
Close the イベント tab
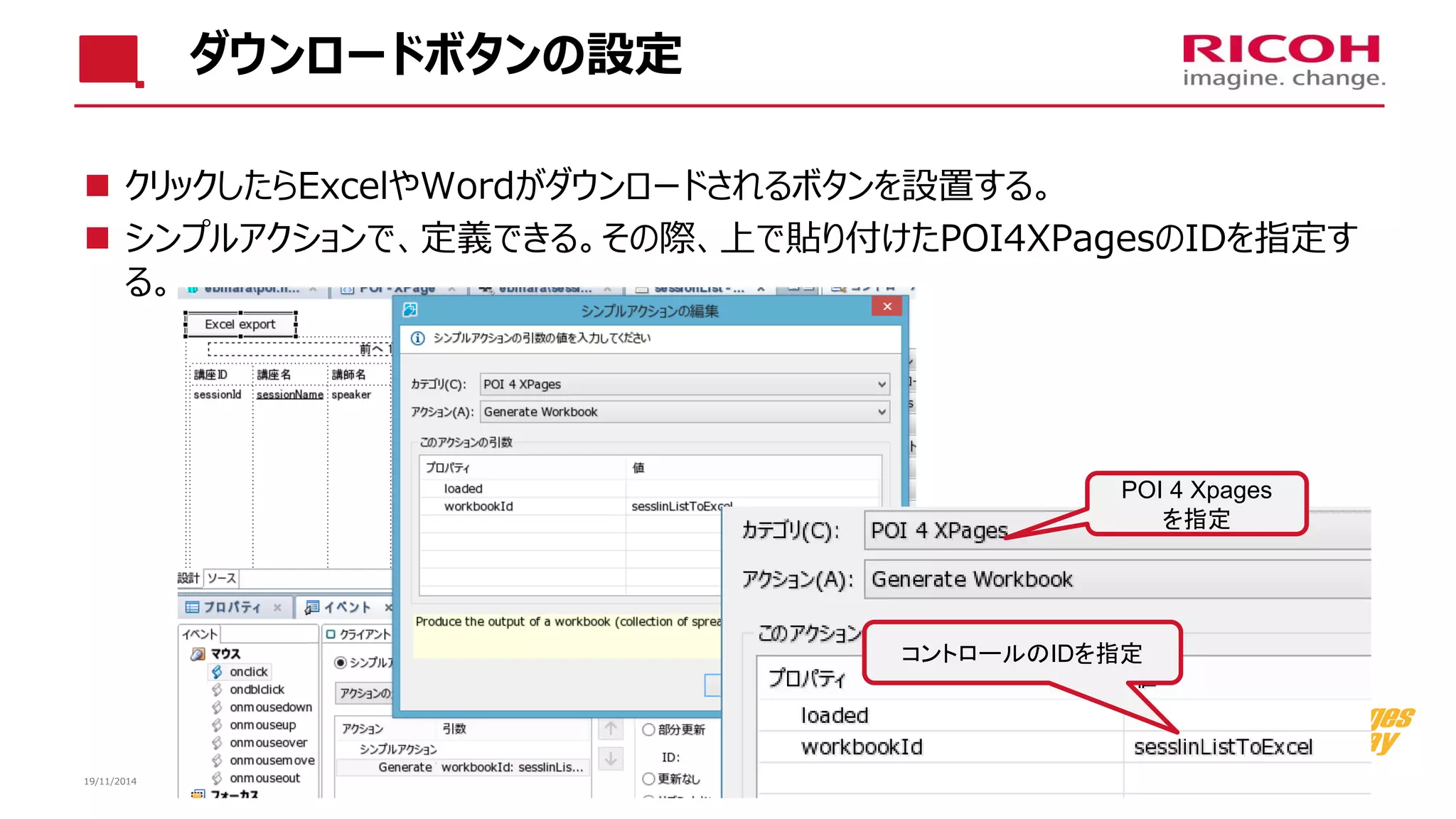coord(388,607)
